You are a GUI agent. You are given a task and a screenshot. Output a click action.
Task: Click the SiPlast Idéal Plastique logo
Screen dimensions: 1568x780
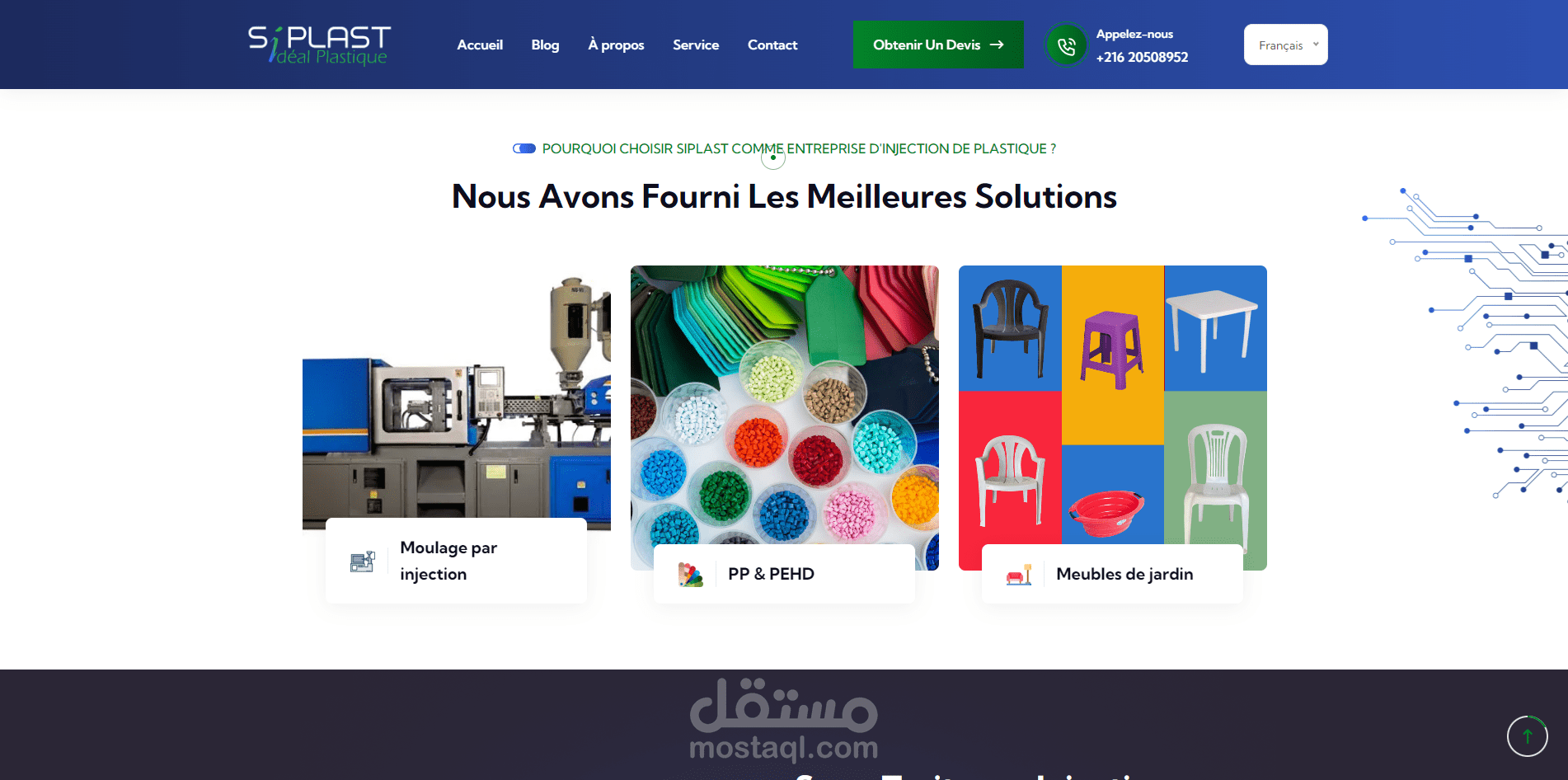(x=320, y=45)
